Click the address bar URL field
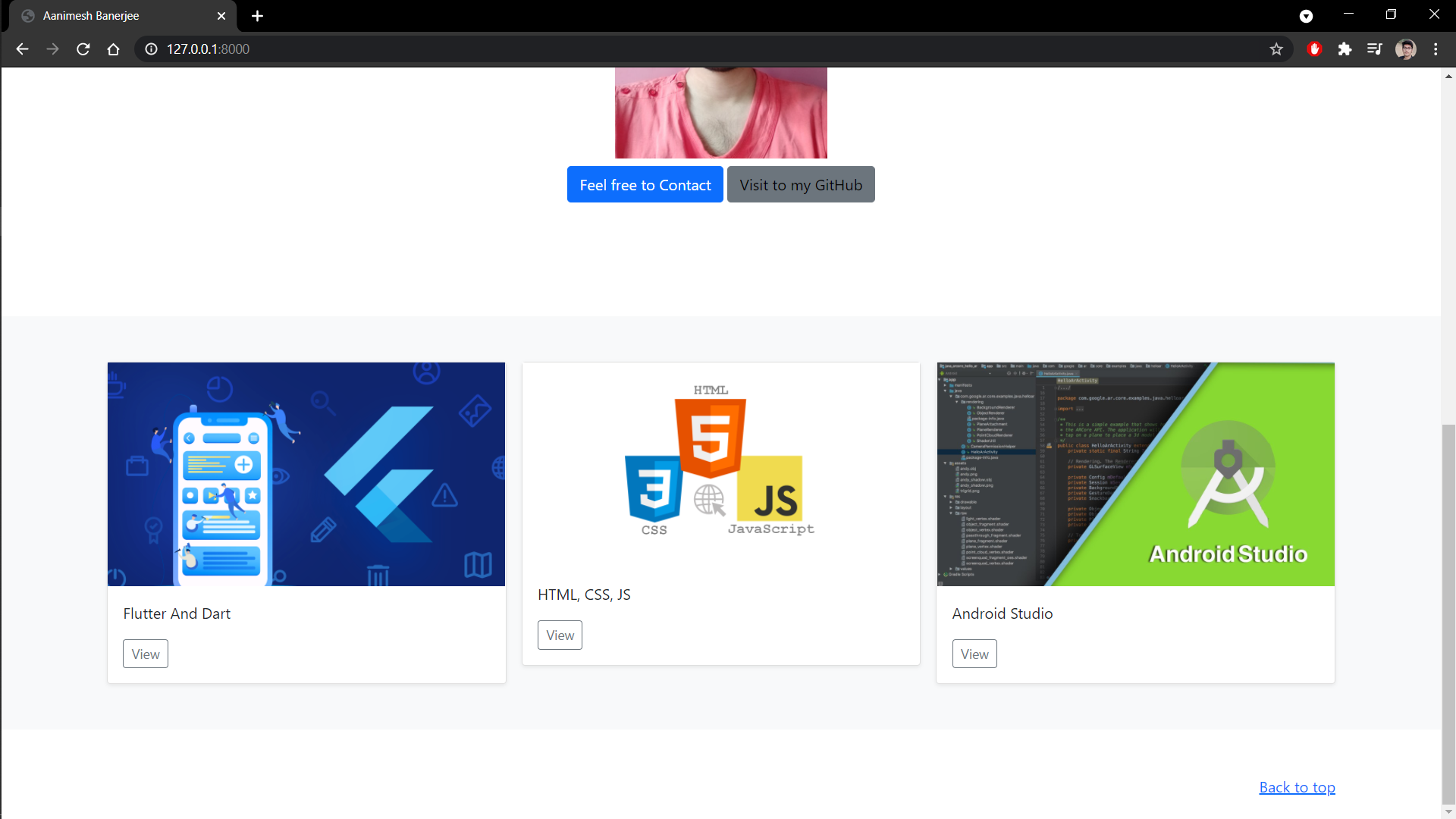Viewport: 1456px width, 819px height. click(713, 49)
